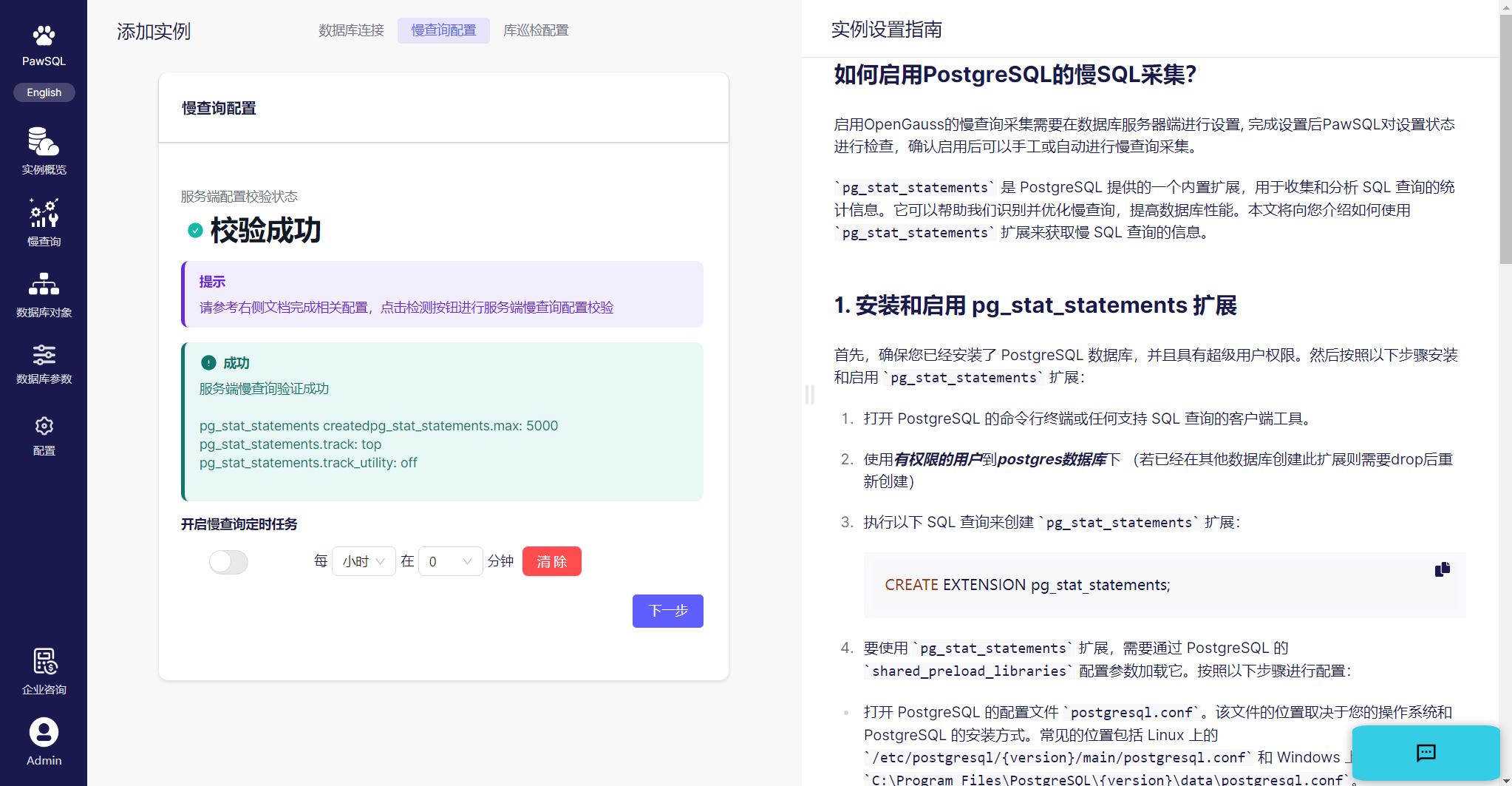Open the 数据库对象 database objects icon

(44, 285)
